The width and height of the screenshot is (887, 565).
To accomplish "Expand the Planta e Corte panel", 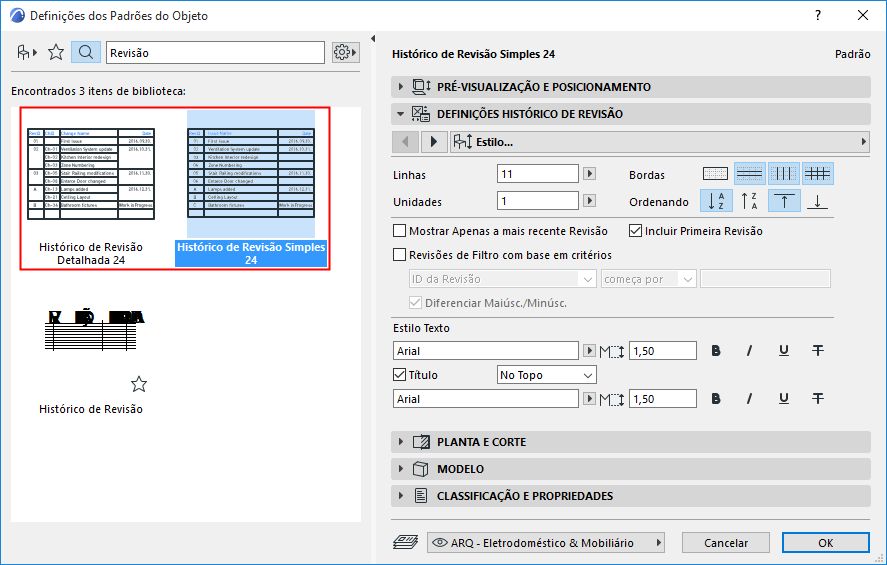I will (x=631, y=442).
